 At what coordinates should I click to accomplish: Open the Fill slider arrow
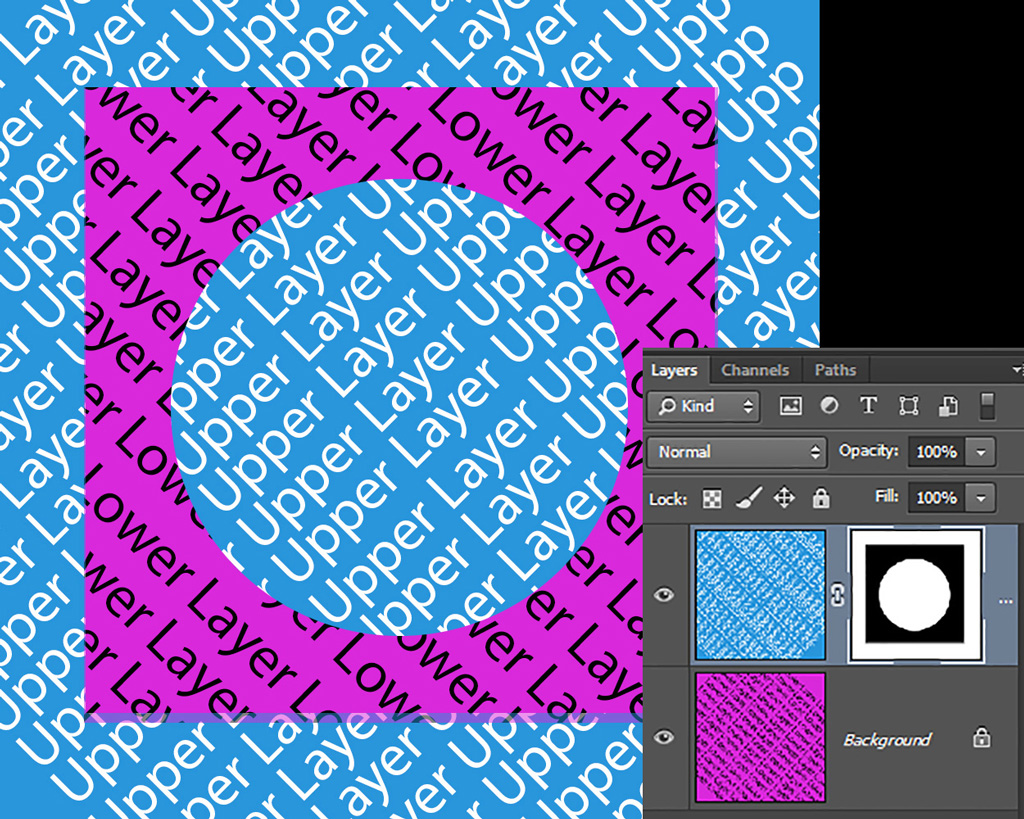(981, 498)
